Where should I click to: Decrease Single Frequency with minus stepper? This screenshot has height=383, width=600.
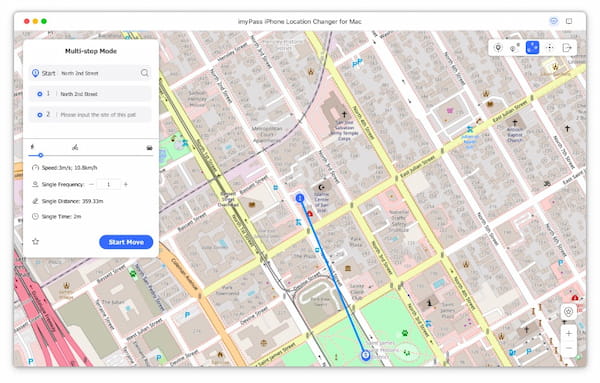[x=91, y=184]
